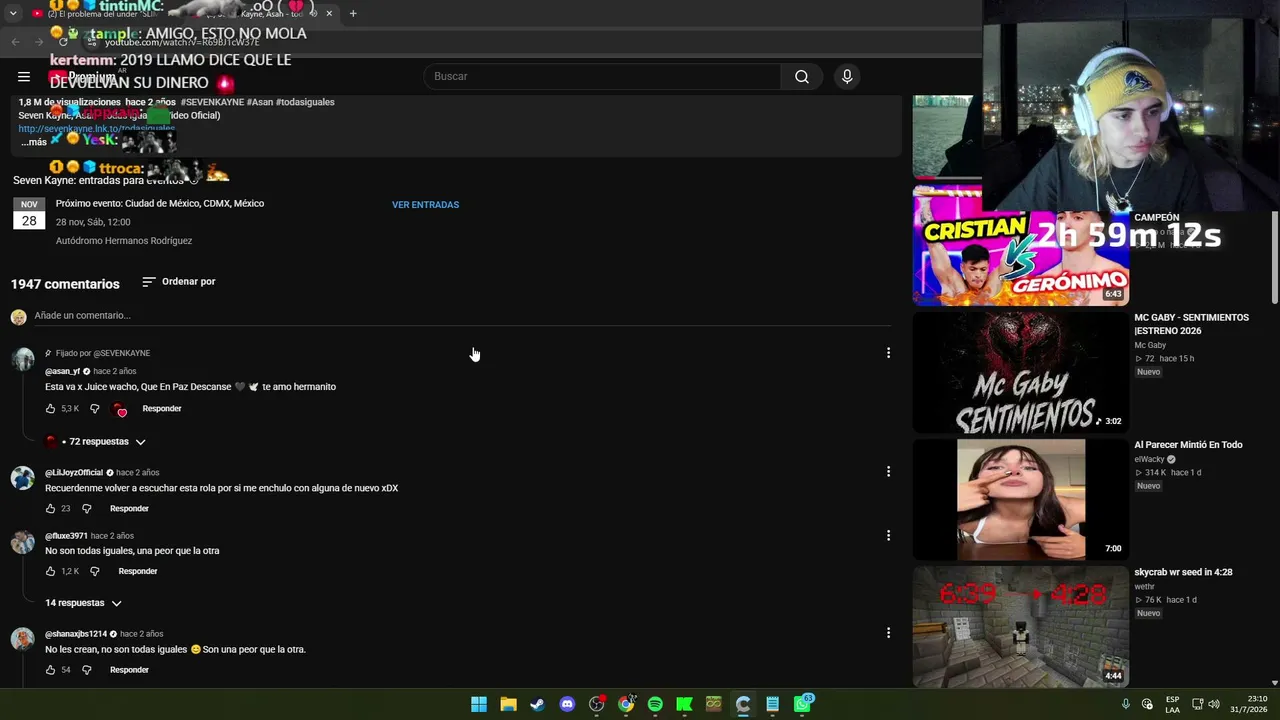Reply to @LilJoyzOfficial with Responder
1280x720 pixels.
[129, 509]
